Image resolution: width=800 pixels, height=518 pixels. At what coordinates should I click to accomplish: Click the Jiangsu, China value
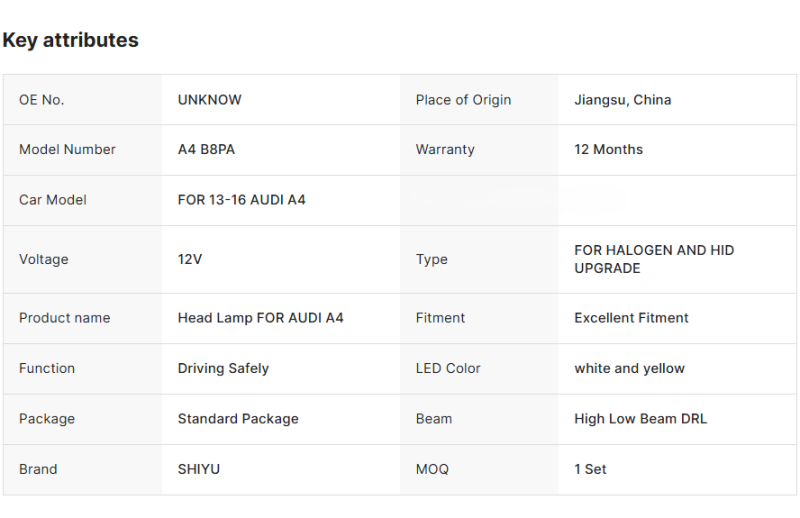click(622, 100)
